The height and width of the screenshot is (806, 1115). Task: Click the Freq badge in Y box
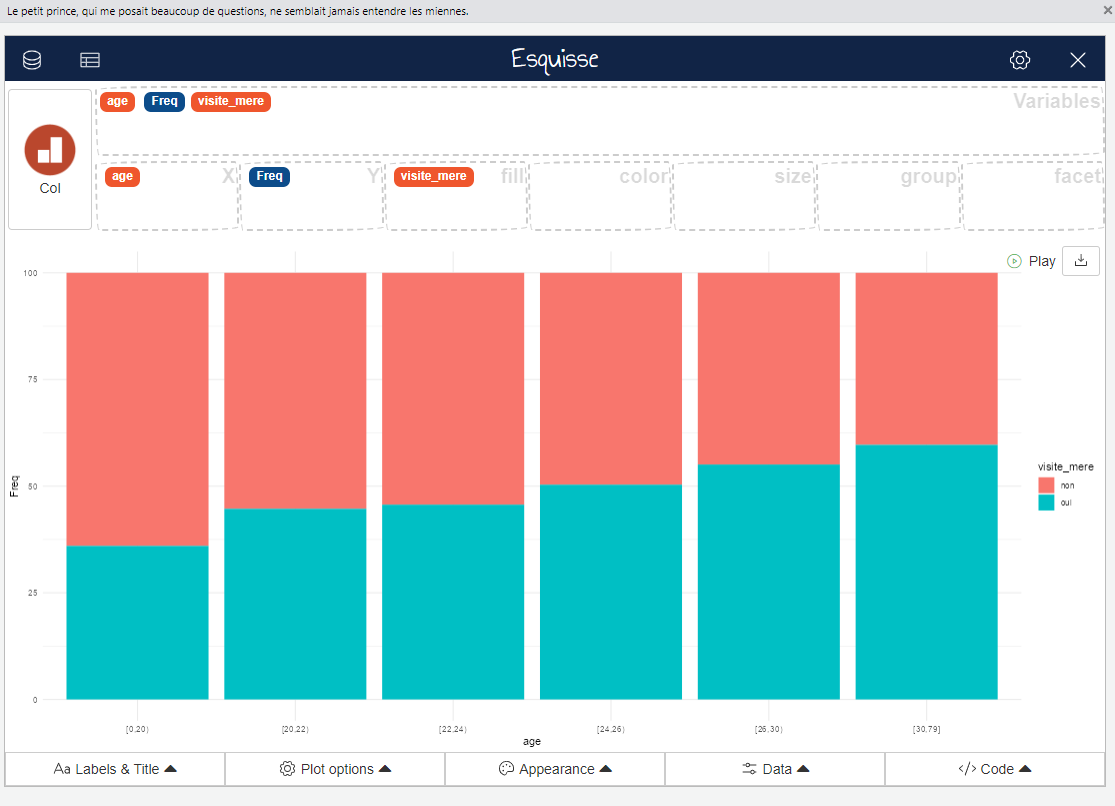click(269, 177)
